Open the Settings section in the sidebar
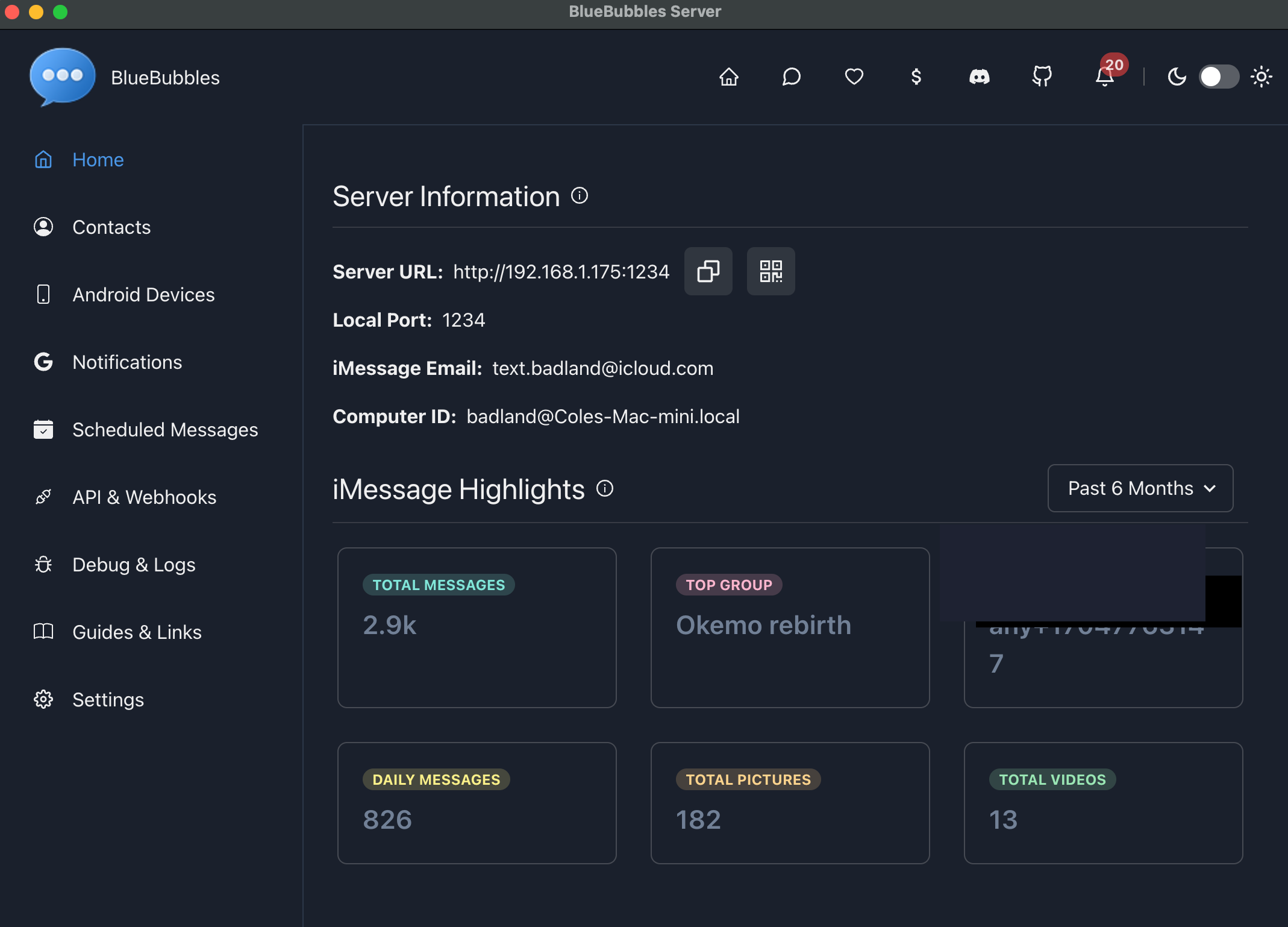Screen dimensions: 1288x927 108,700
